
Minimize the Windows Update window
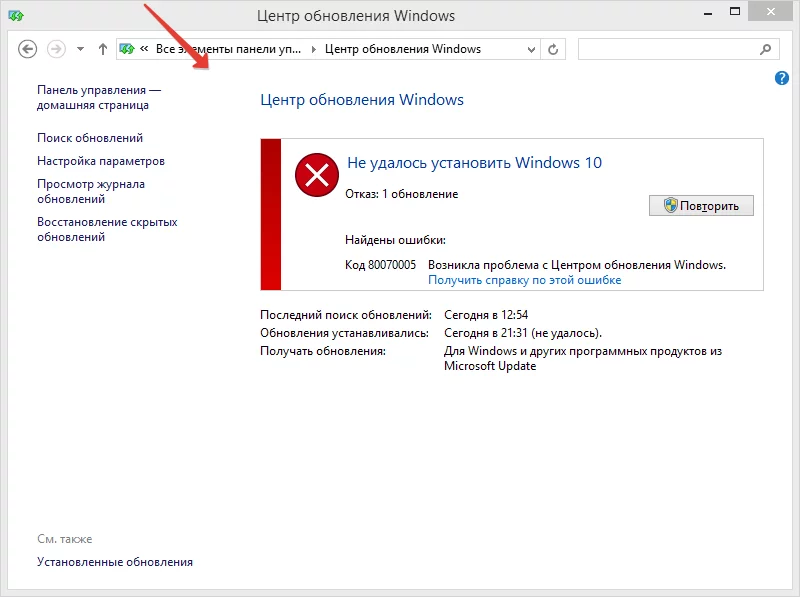tap(708, 12)
